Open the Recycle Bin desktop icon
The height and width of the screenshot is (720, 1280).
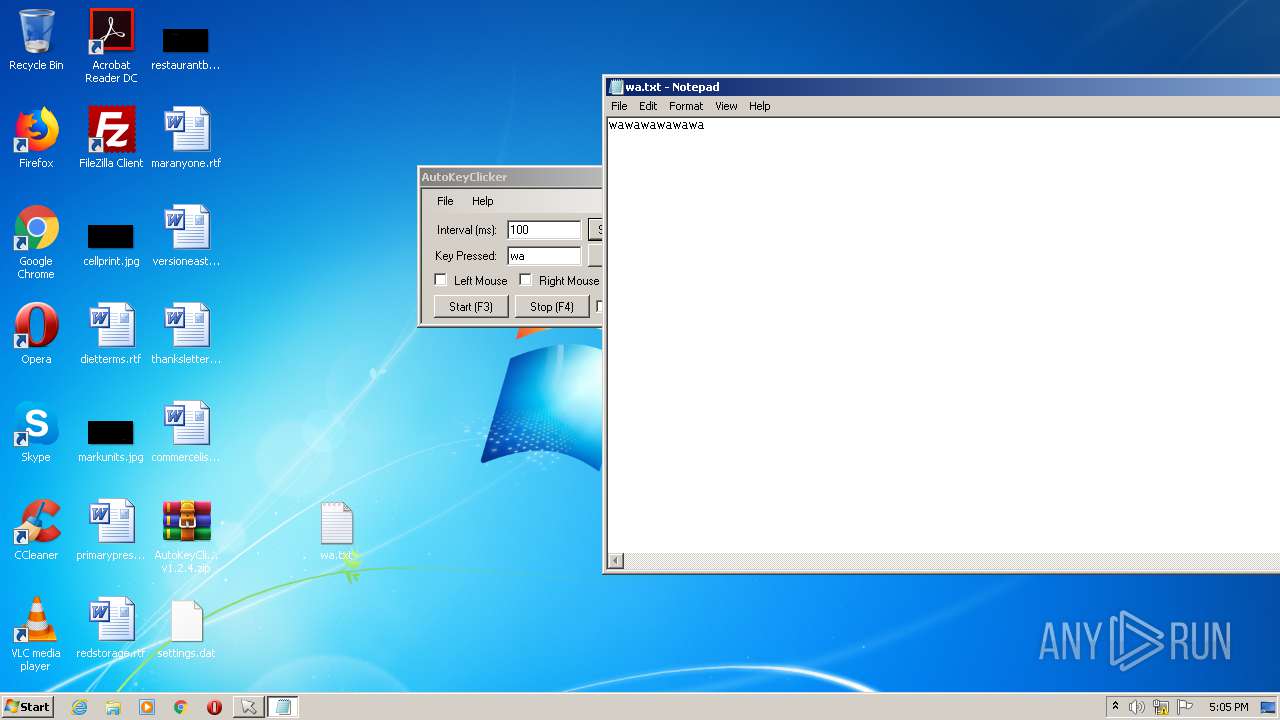pyautogui.click(x=36, y=40)
